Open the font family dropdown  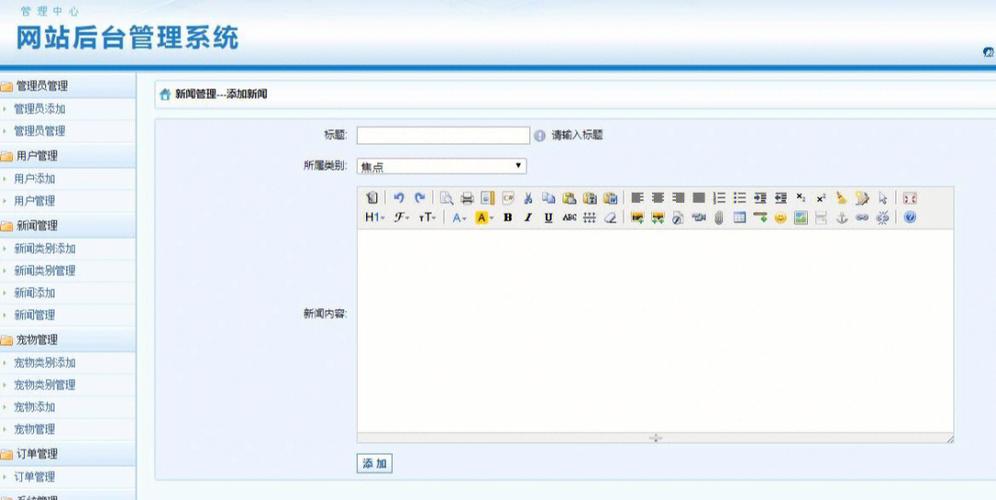pyautogui.click(x=401, y=217)
